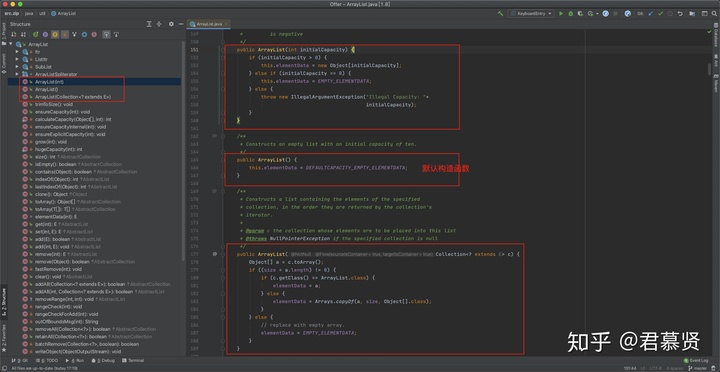Toggle Show Inherited green icon

coord(36,34)
